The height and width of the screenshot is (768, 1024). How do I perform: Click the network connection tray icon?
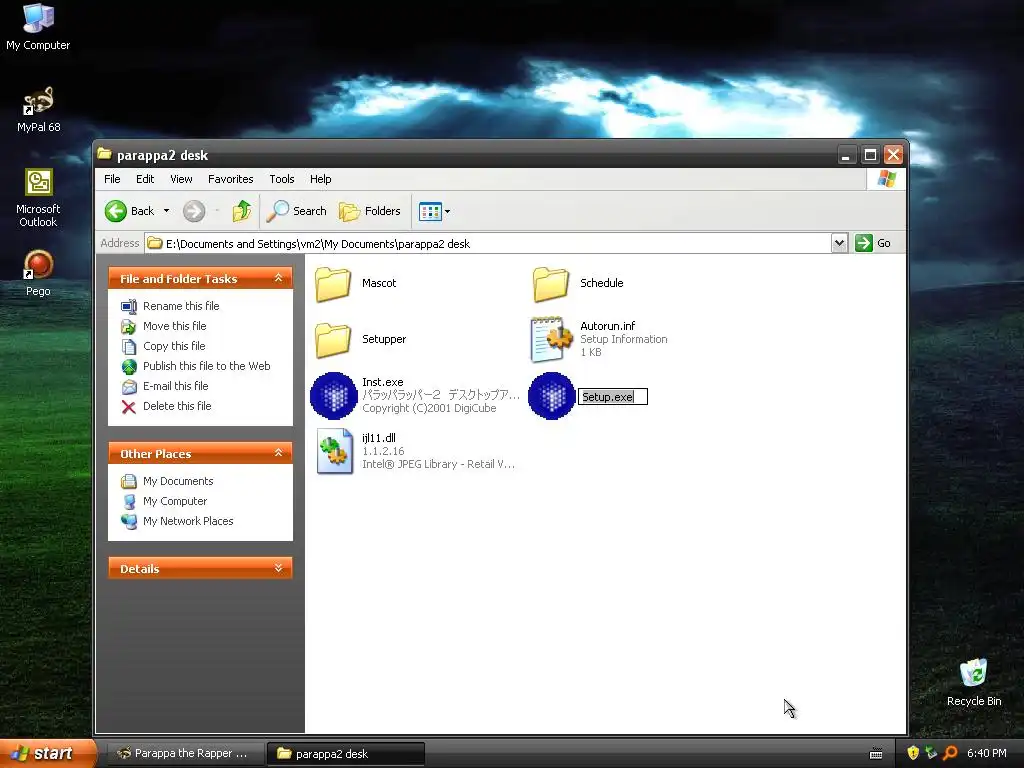pos(931,753)
